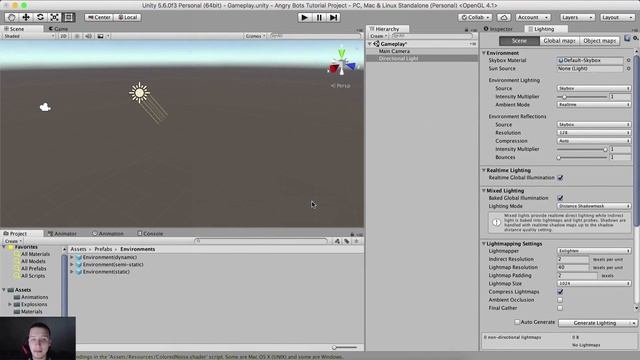Open Lighting Mode dropdown

point(594,206)
